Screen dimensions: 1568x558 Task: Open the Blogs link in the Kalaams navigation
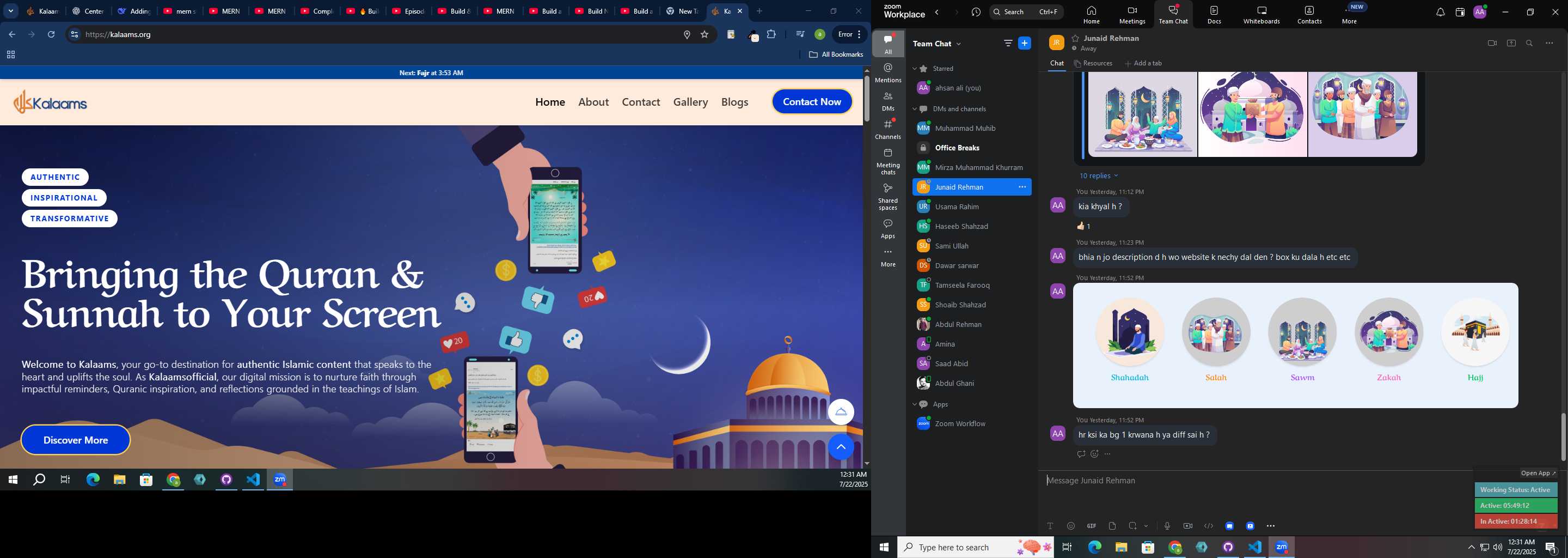point(734,102)
